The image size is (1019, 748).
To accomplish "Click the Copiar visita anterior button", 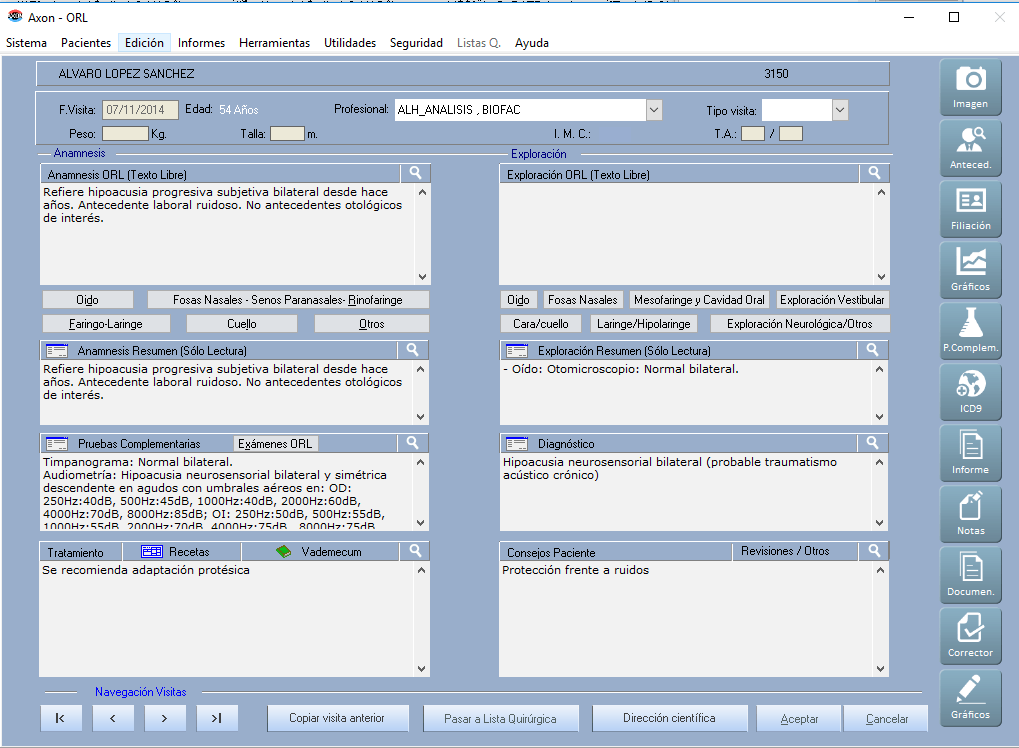I will (x=339, y=718).
